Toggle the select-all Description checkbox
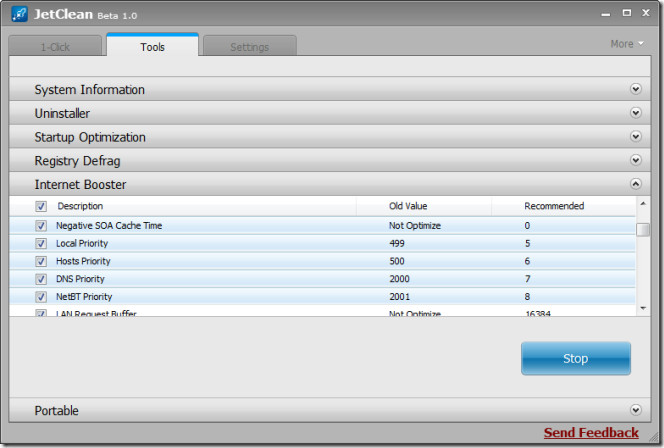This screenshot has height=448, width=664. (41, 206)
